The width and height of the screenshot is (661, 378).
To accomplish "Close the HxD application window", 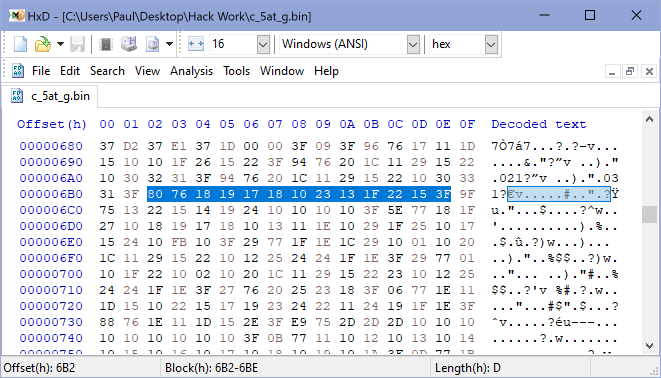I will click(636, 16).
